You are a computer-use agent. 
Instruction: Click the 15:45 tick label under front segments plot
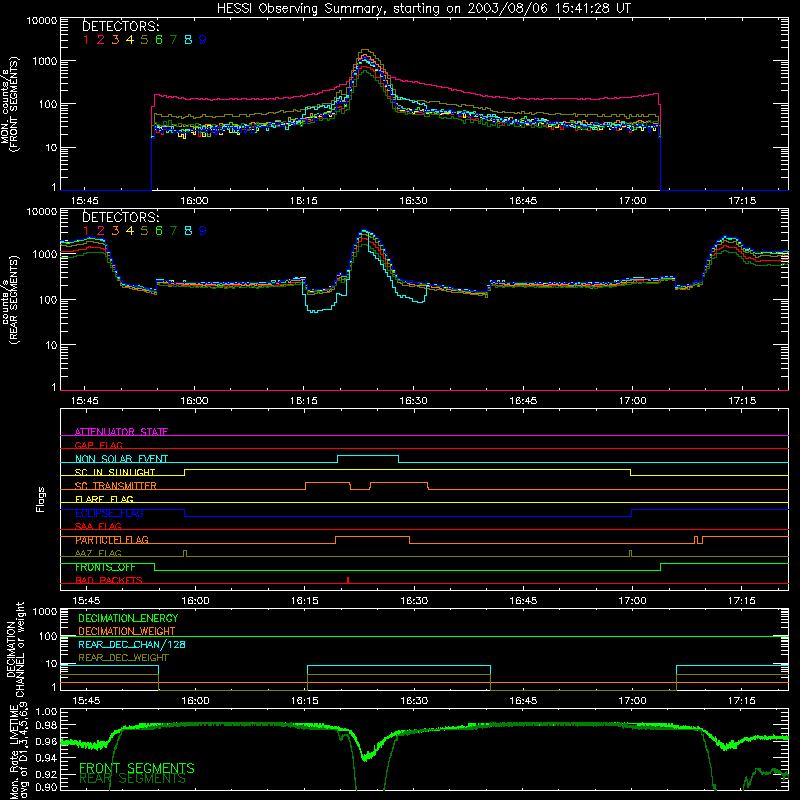[85, 201]
